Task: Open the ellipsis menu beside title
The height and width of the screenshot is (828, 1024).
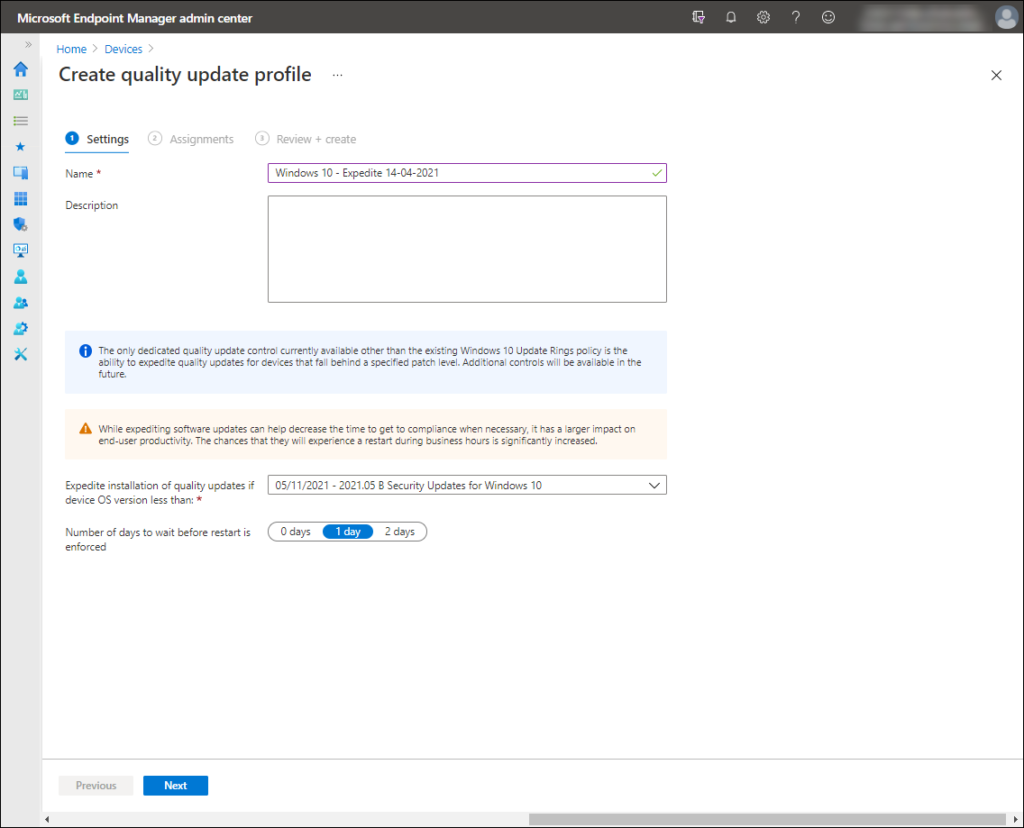Action: click(x=337, y=75)
